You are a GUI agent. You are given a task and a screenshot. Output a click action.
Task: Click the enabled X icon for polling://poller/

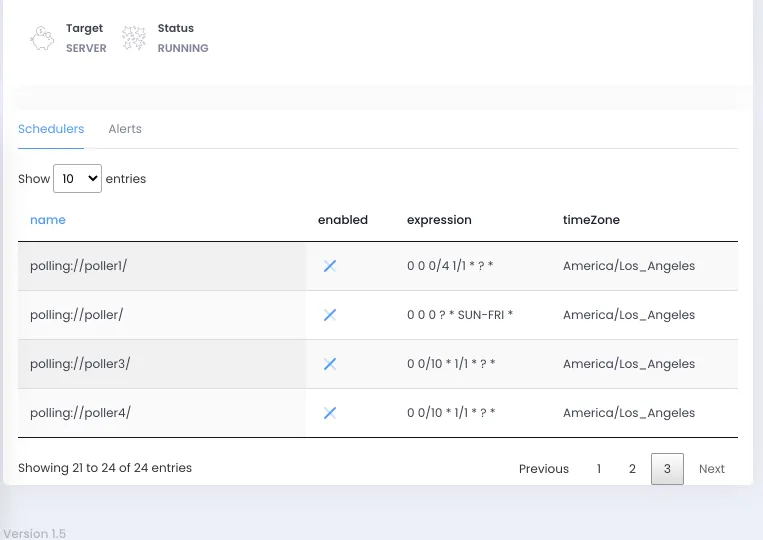coord(330,315)
